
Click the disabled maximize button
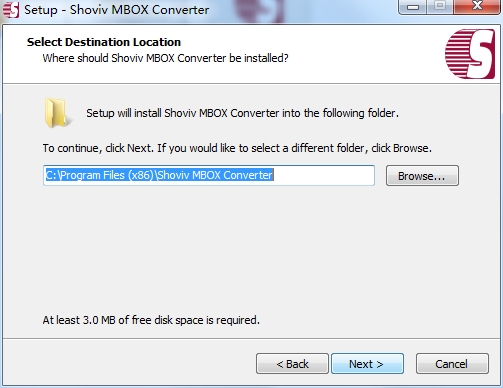click(x=440, y=7)
